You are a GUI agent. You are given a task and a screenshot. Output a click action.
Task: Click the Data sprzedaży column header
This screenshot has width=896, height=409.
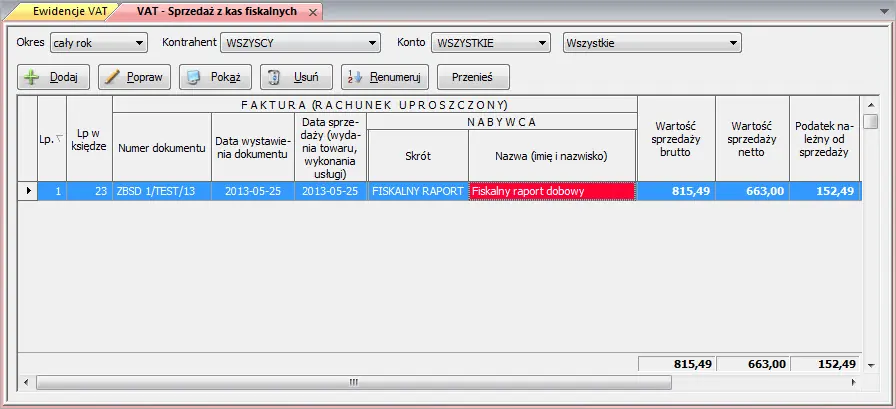pos(330,147)
